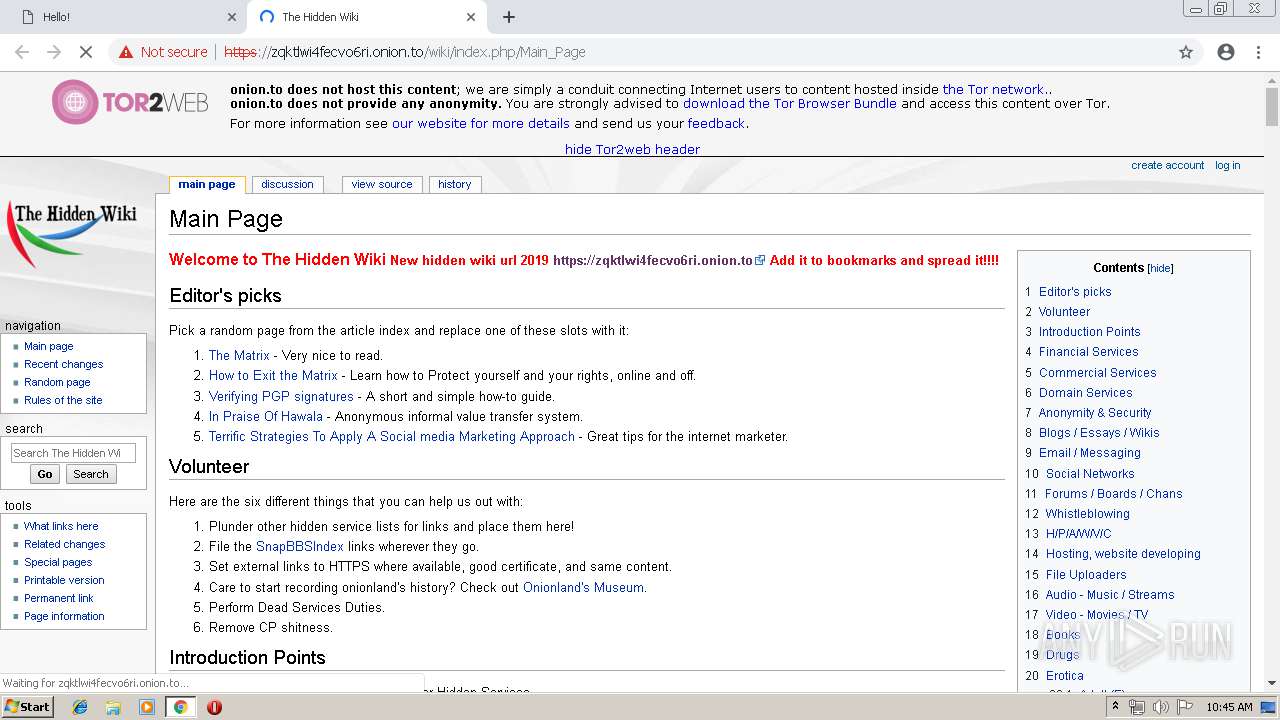The image size is (1280, 720).
Task: Click Chrome icon in the taskbar
Action: [x=180, y=707]
